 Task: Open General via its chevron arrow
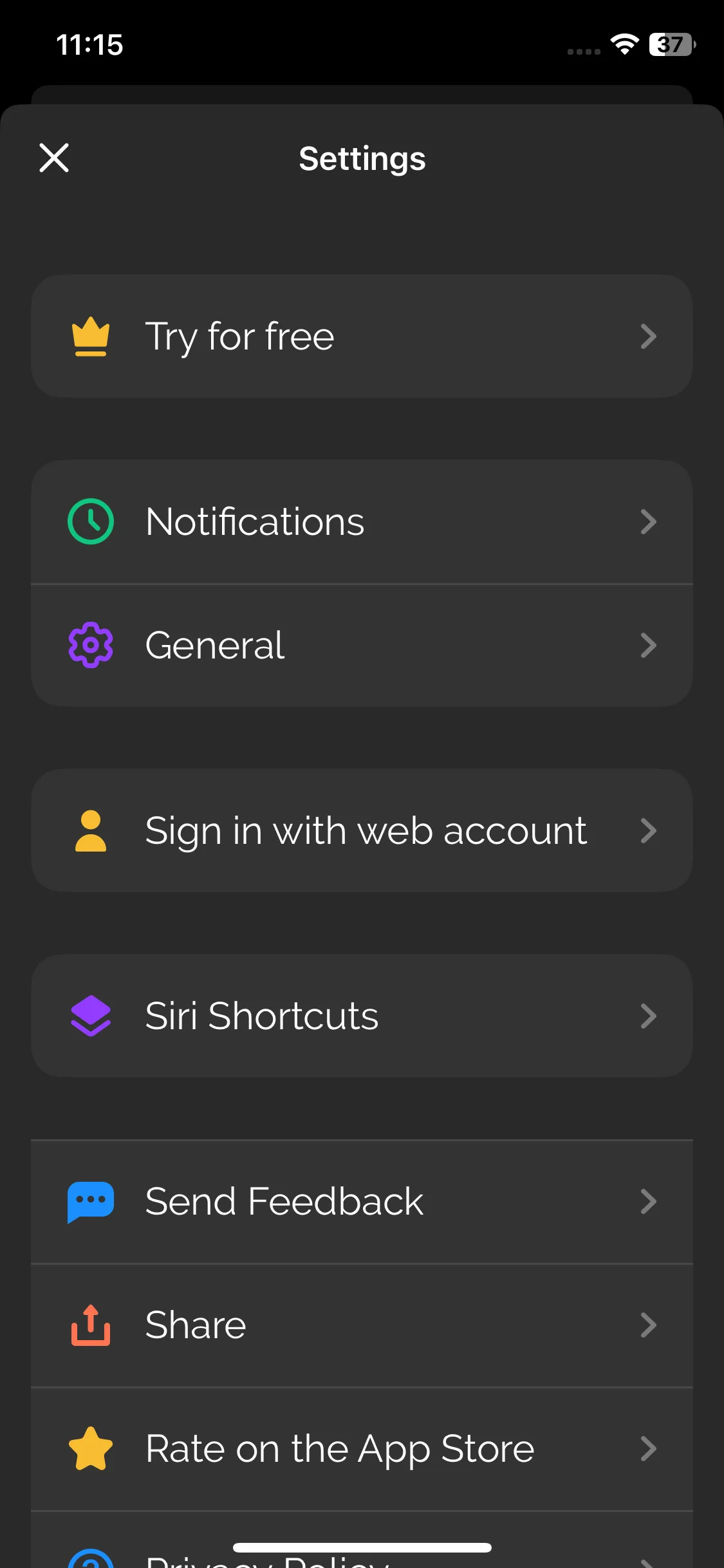click(x=648, y=645)
